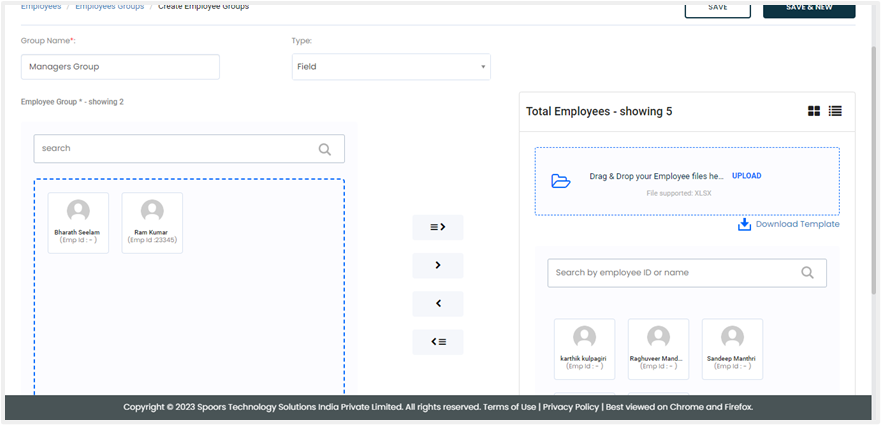Click the move selected left arrow
The width and height of the screenshot is (881, 425).
click(437, 304)
